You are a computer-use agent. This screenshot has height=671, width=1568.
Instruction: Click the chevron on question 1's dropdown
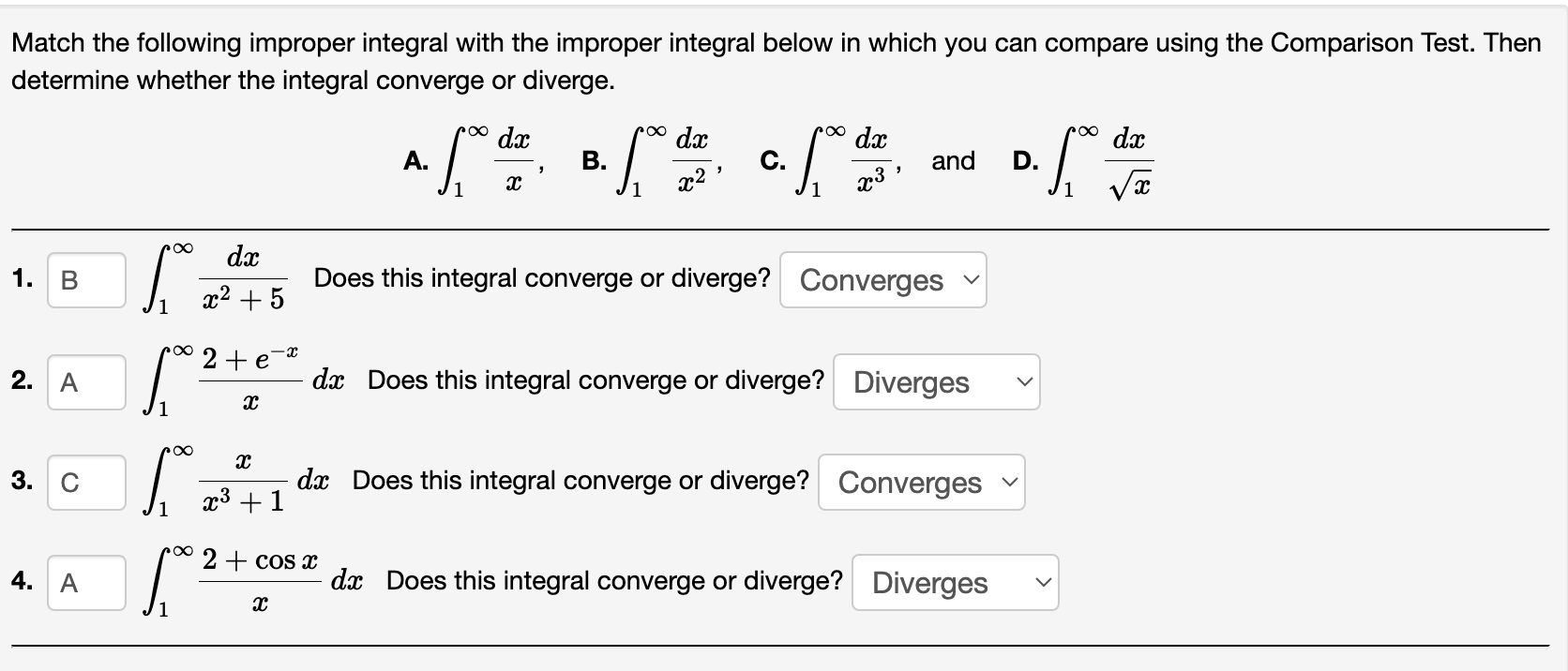coord(971,279)
